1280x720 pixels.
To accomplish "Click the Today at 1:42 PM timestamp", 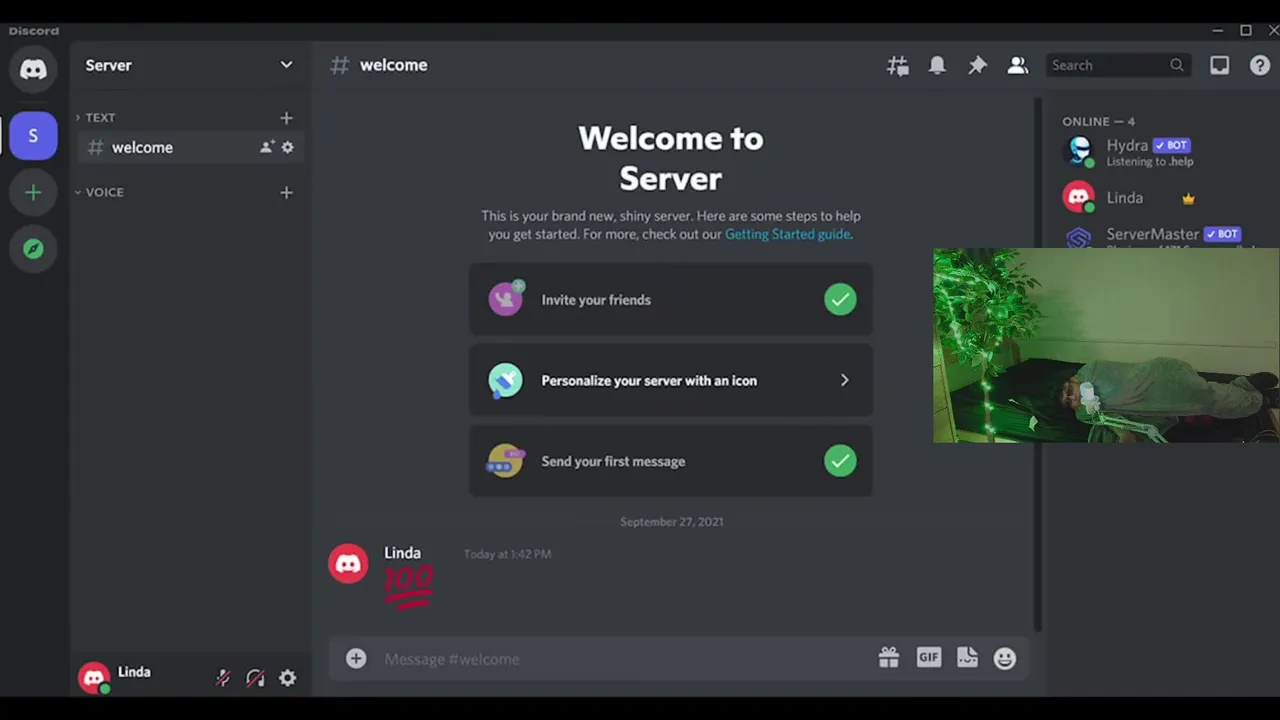I will (507, 554).
